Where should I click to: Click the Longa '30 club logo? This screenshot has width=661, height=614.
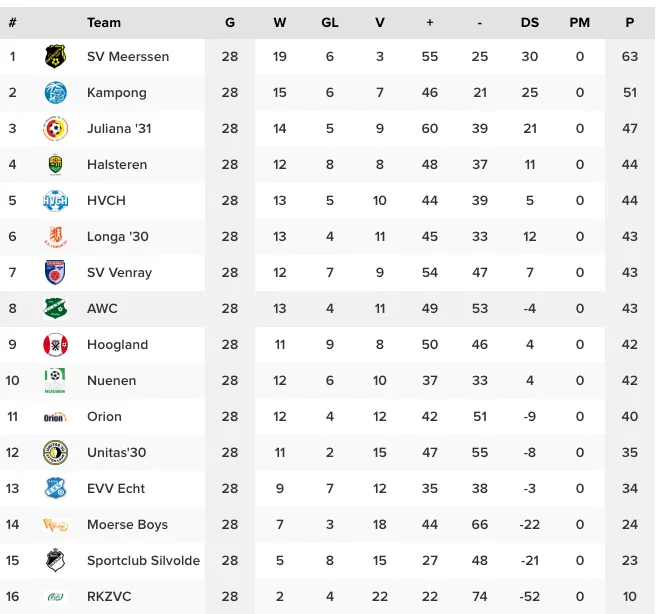55,237
